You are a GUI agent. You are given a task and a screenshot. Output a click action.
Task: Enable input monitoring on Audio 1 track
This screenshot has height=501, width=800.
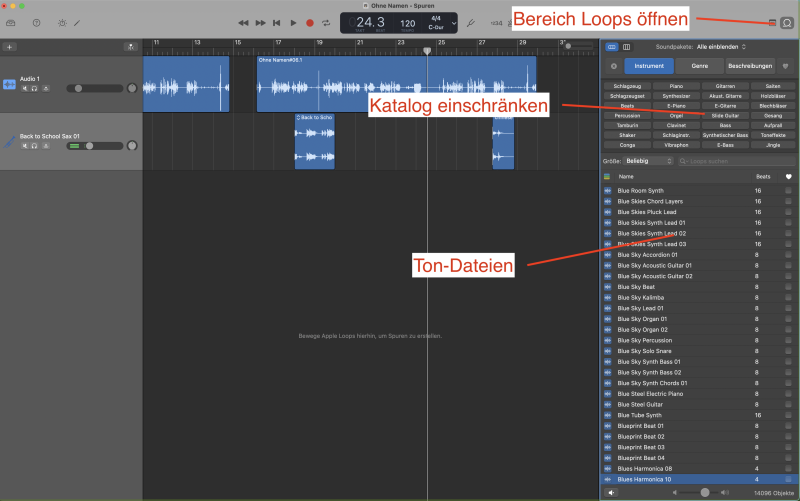click(45, 88)
